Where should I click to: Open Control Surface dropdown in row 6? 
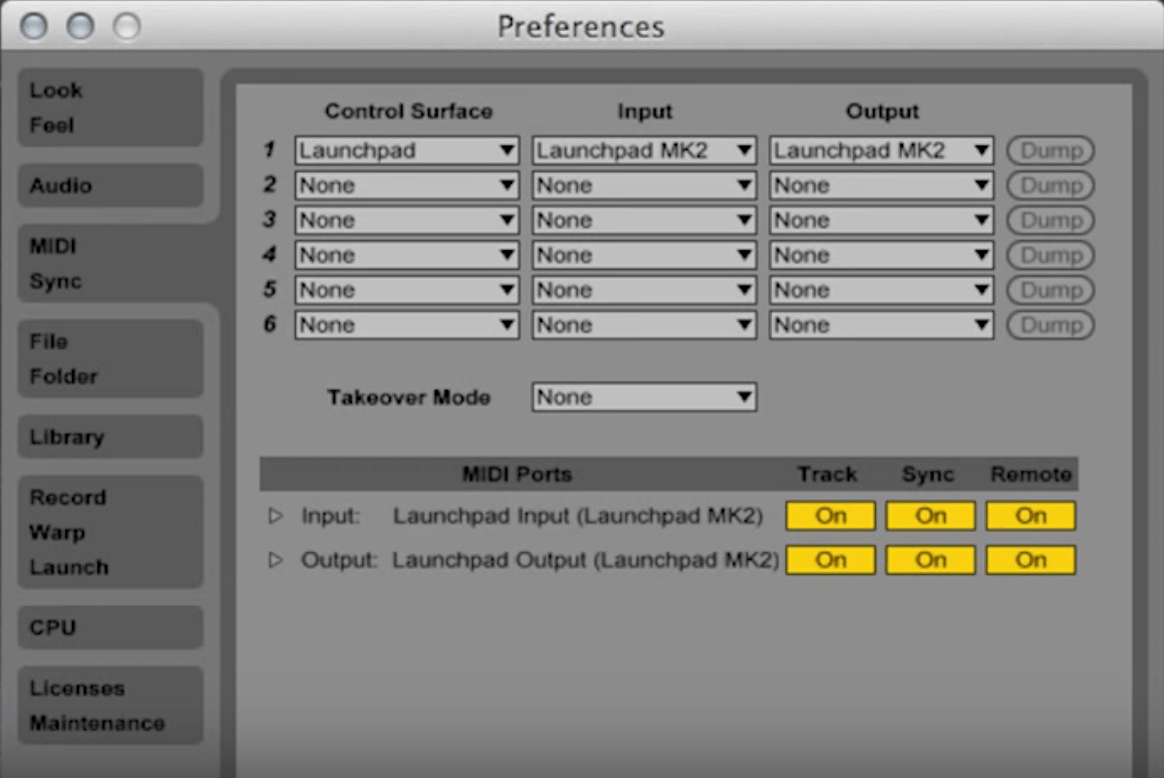pos(407,325)
